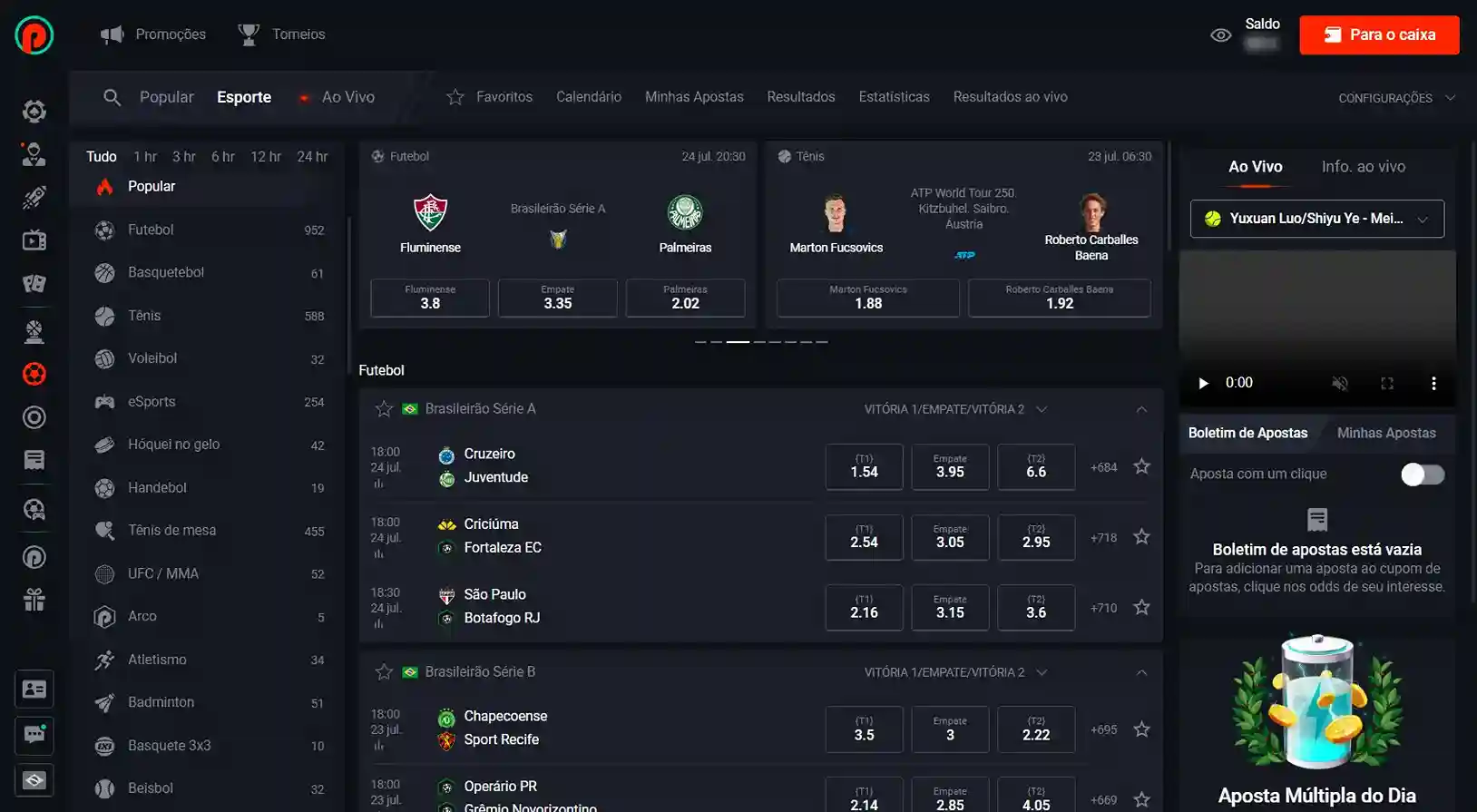Select eSports in the sports list
Viewport: 1477px width, 812px height.
[210, 402]
